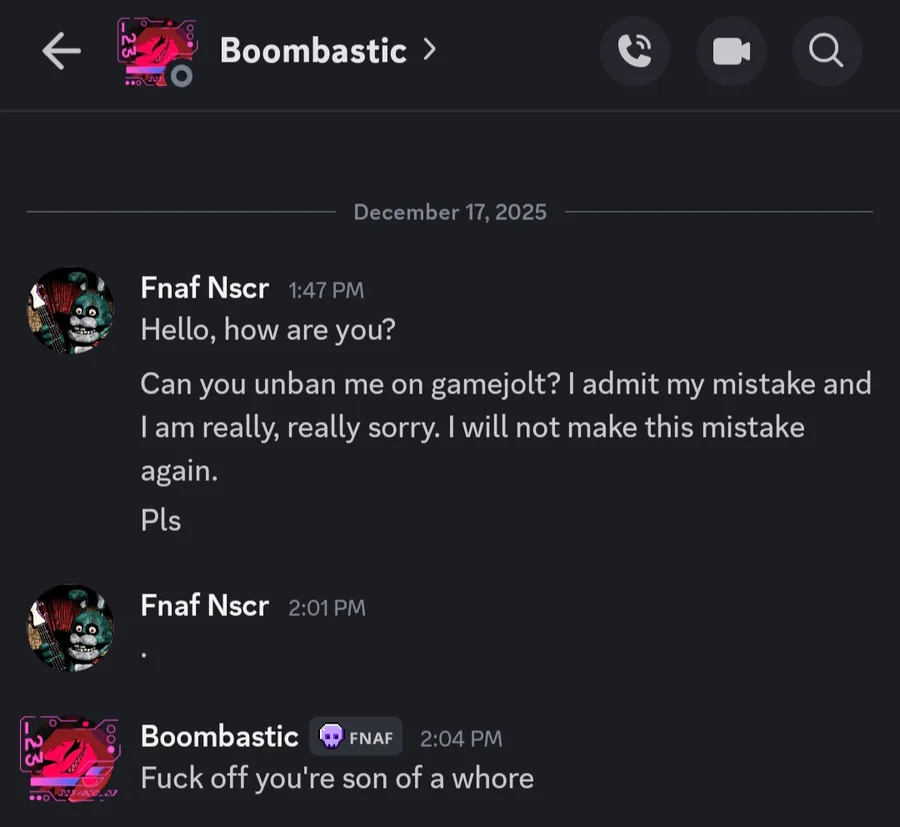Go back using the left arrow

point(62,51)
